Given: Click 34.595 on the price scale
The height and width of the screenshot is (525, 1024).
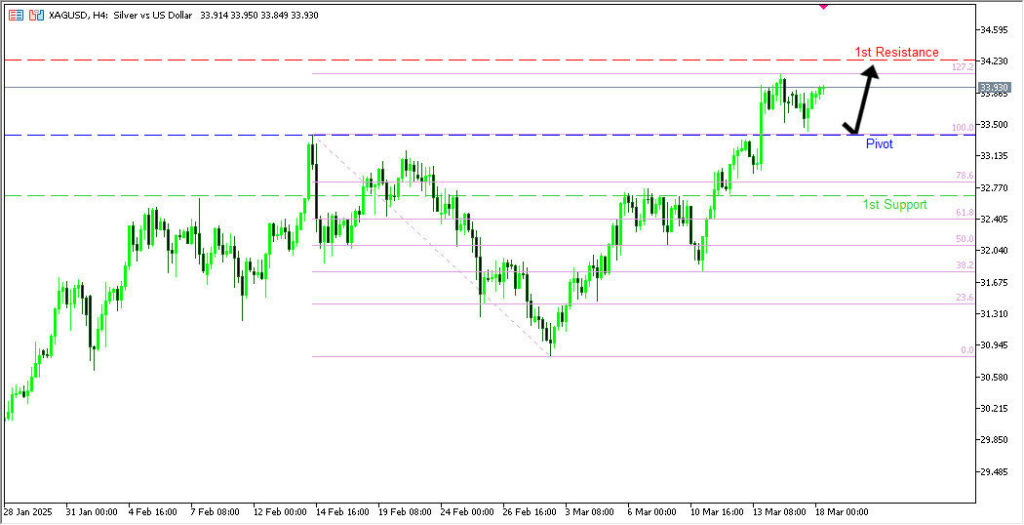Looking at the screenshot, I should click(x=999, y=29).
